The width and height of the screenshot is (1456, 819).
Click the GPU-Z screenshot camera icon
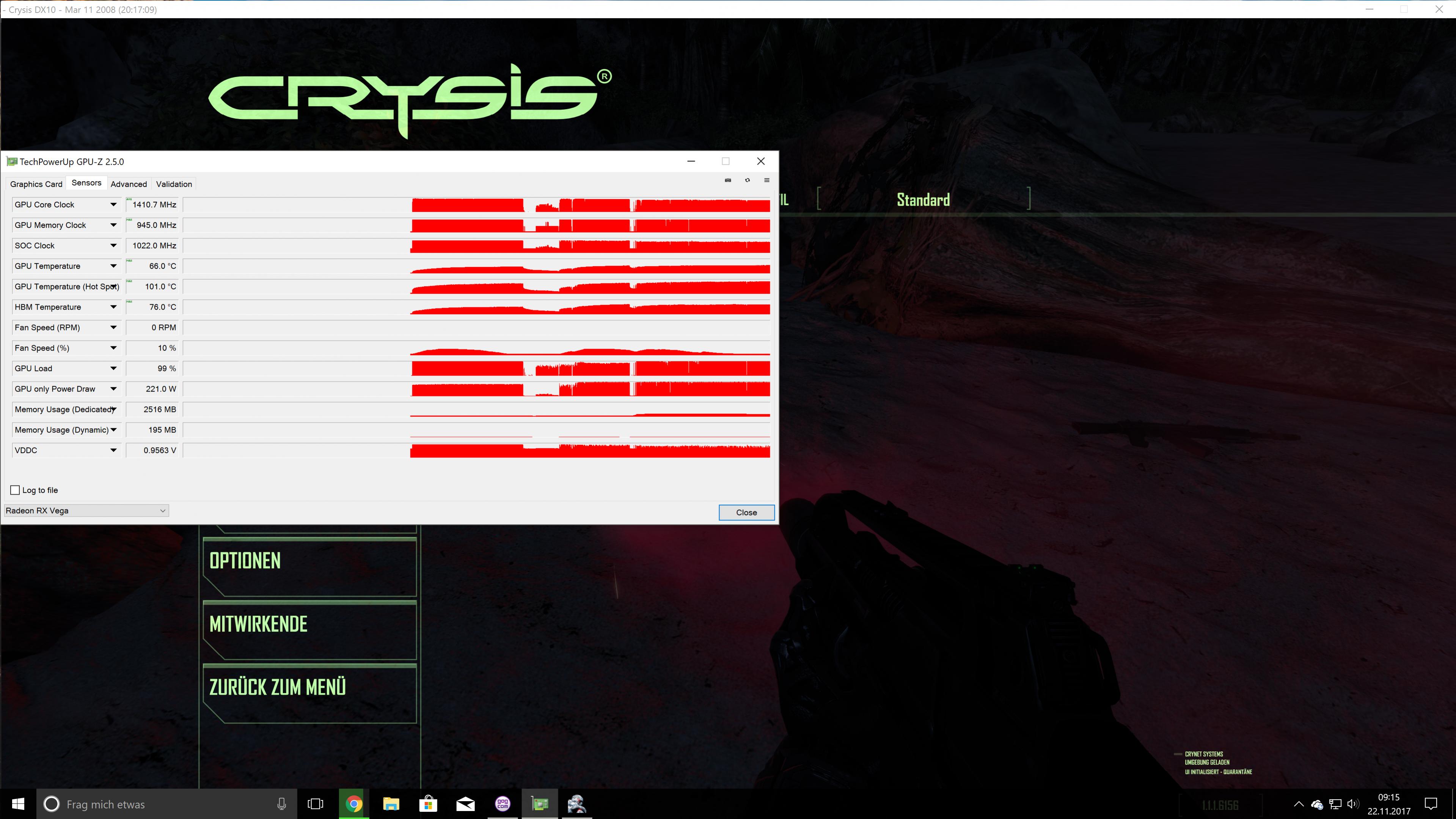click(x=728, y=180)
